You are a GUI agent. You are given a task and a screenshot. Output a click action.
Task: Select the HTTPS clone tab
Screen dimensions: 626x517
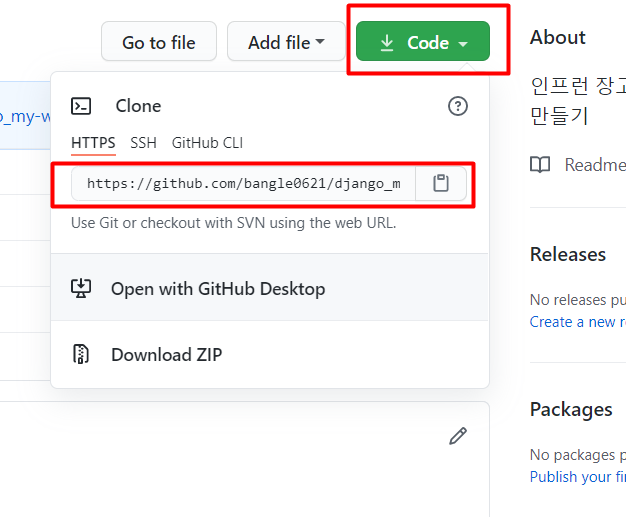(x=93, y=143)
